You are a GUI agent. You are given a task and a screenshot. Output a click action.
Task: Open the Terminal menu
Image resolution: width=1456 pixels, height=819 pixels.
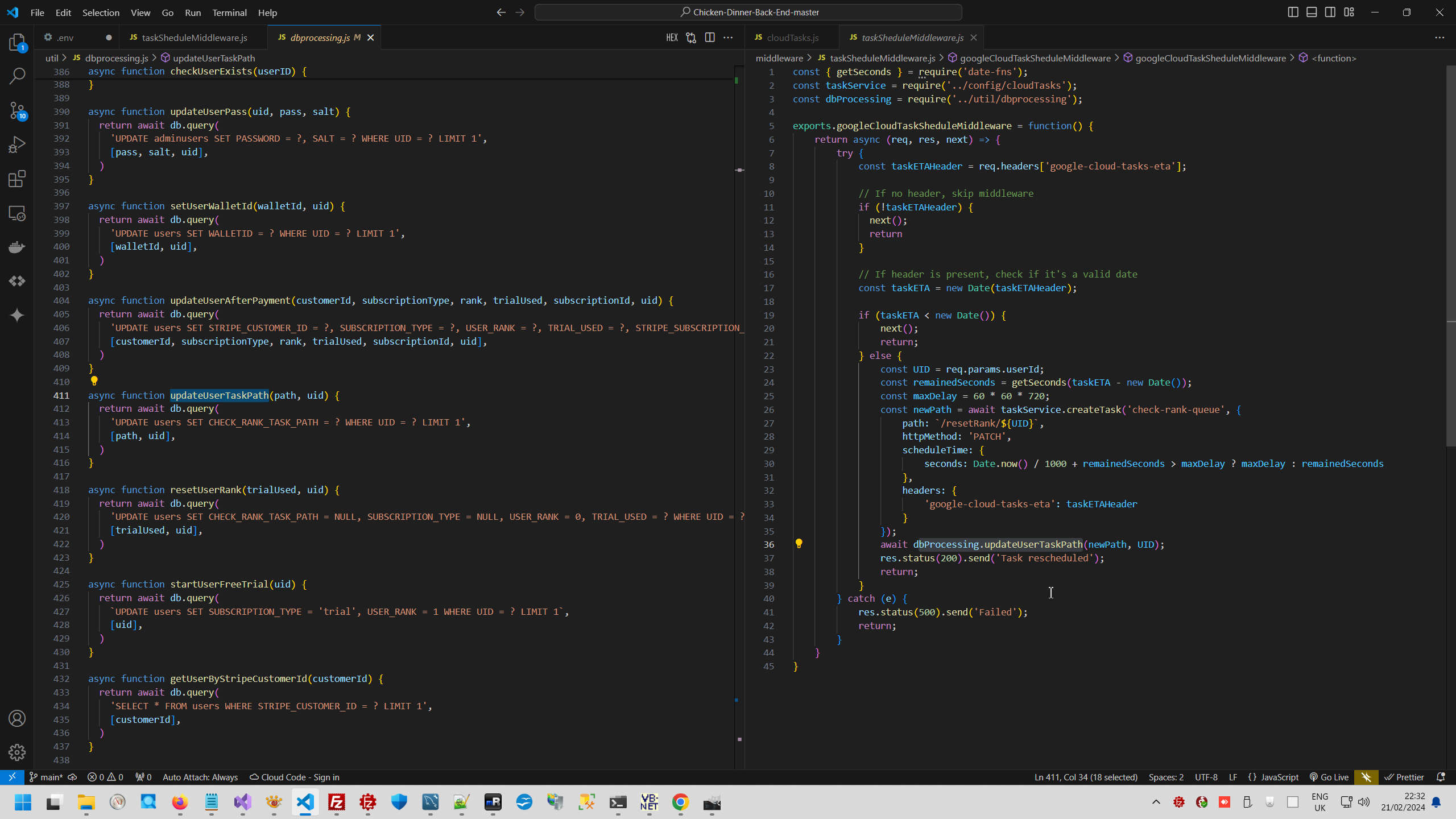pyautogui.click(x=229, y=13)
